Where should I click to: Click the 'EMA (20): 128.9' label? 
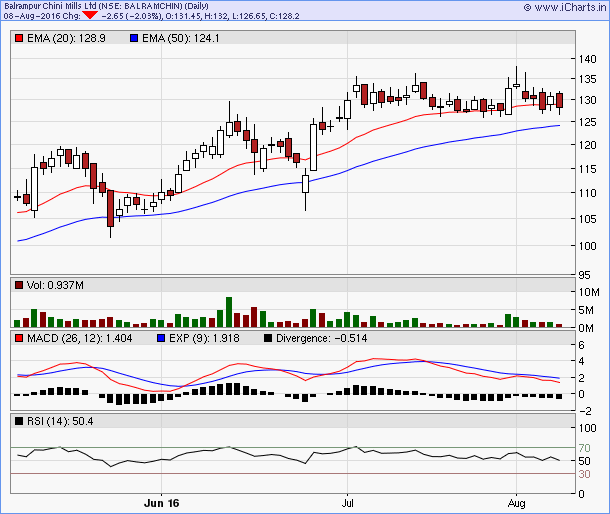click(66, 38)
